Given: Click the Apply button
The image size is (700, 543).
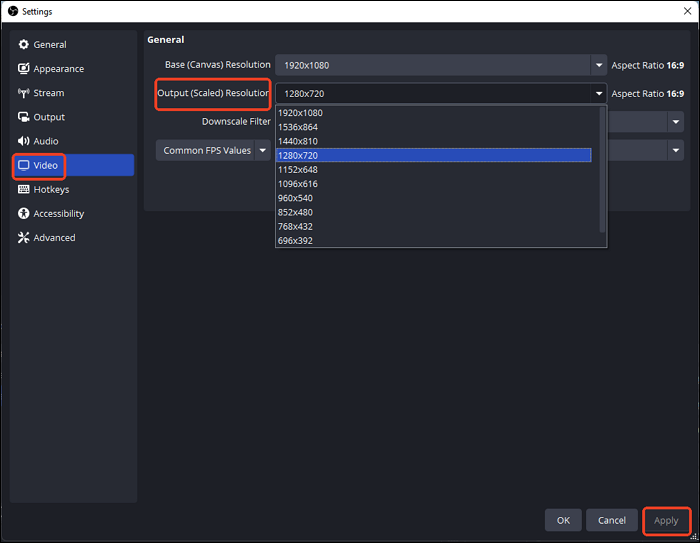Looking at the screenshot, I should pos(665,520).
